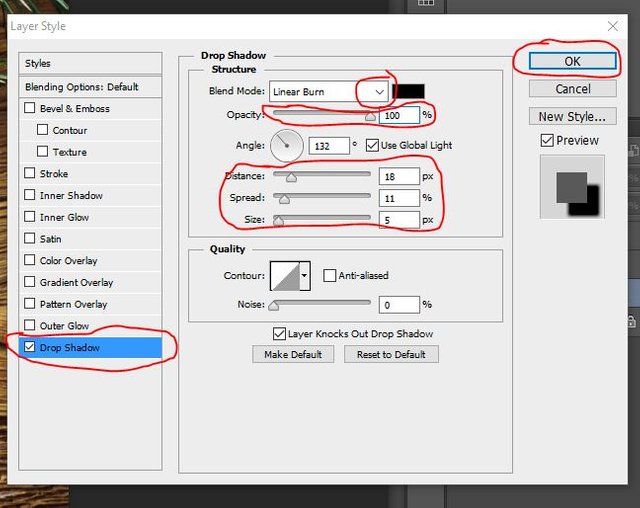640x508 pixels.
Task: Click the Distance slider handle
Action: [291, 177]
